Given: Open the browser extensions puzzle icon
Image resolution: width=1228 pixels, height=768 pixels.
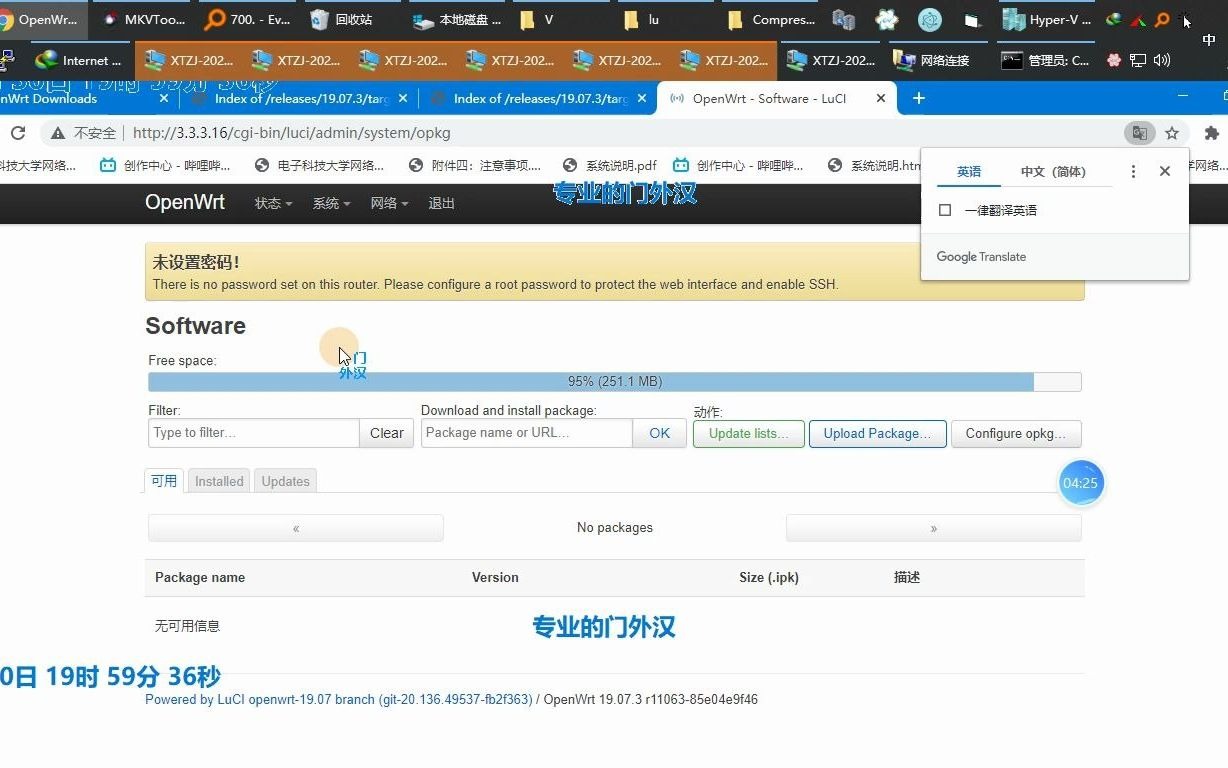Looking at the screenshot, I should pos(1212,133).
